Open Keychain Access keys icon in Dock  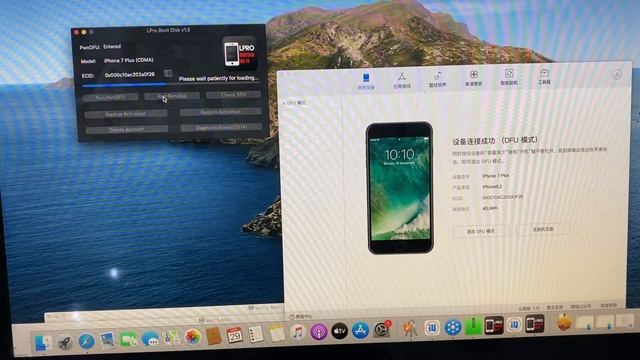point(410,328)
